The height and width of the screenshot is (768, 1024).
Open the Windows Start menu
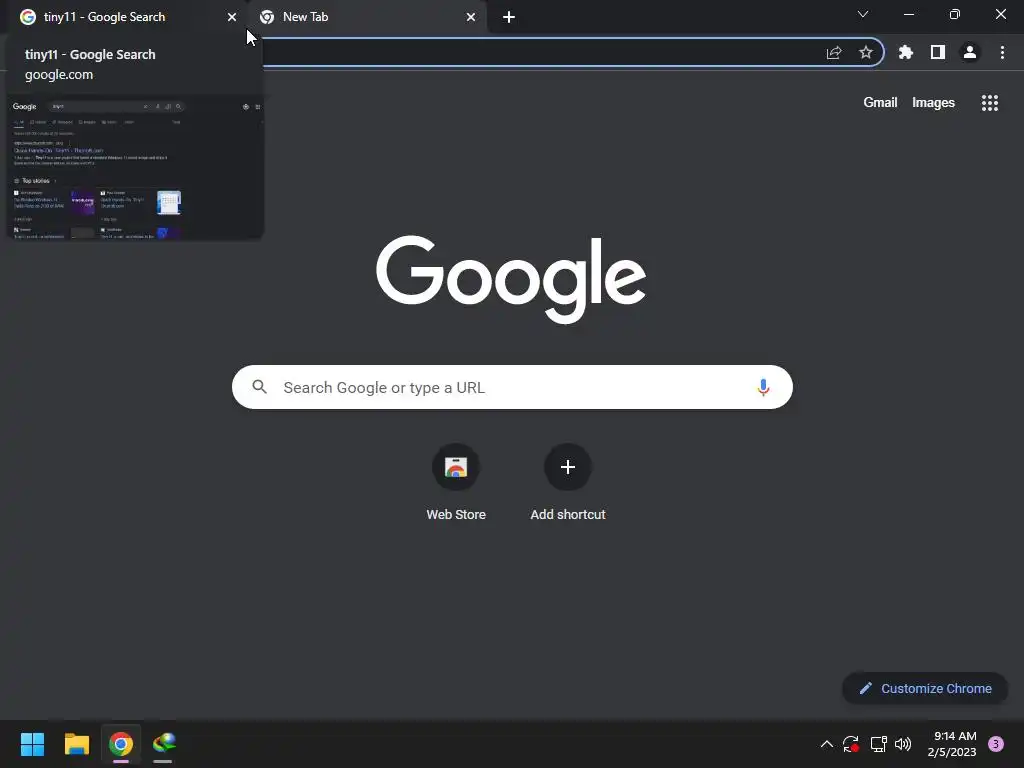(x=32, y=744)
